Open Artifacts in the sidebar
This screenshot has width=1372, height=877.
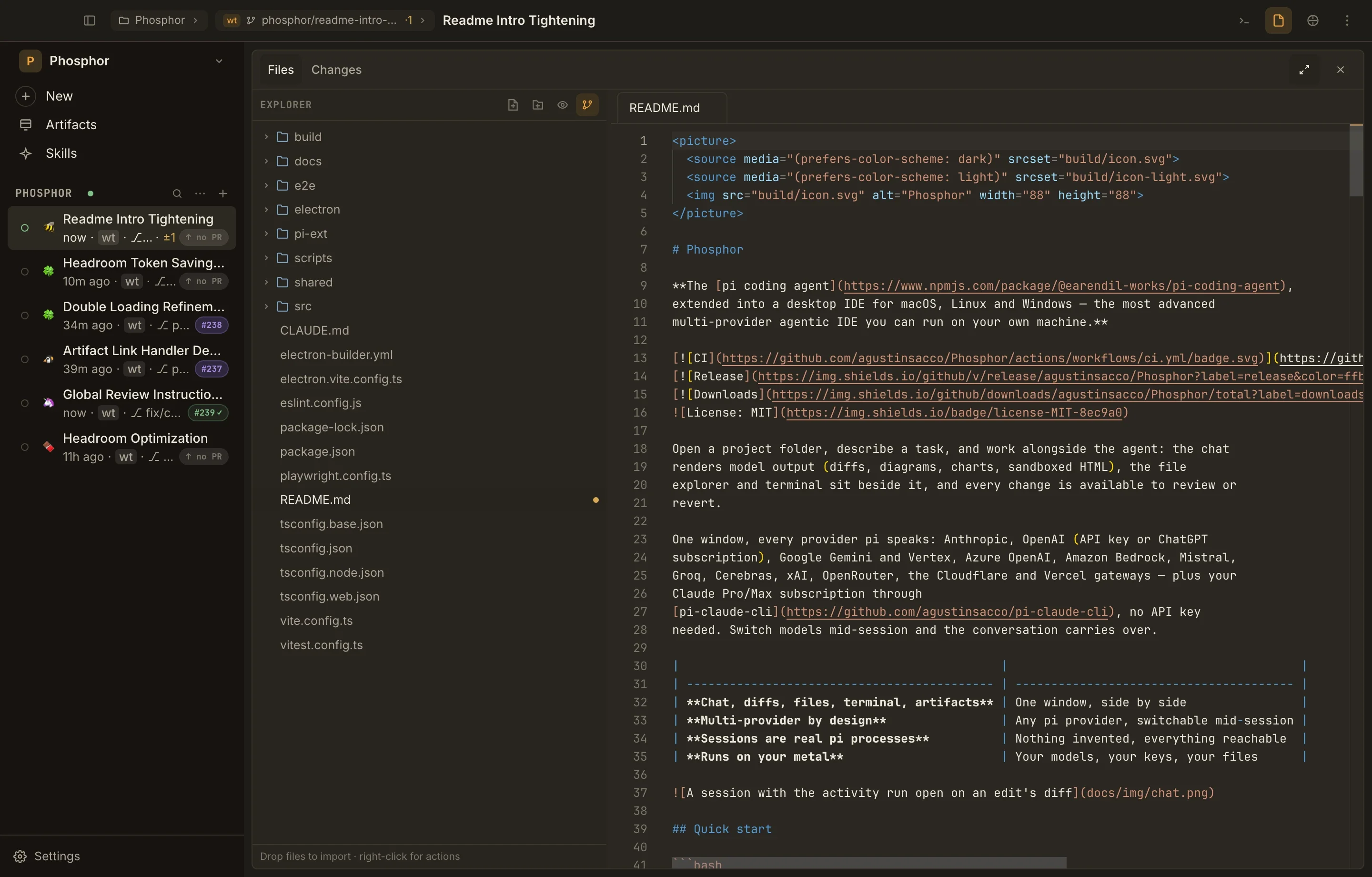pyautogui.click(x=71, y=125)
